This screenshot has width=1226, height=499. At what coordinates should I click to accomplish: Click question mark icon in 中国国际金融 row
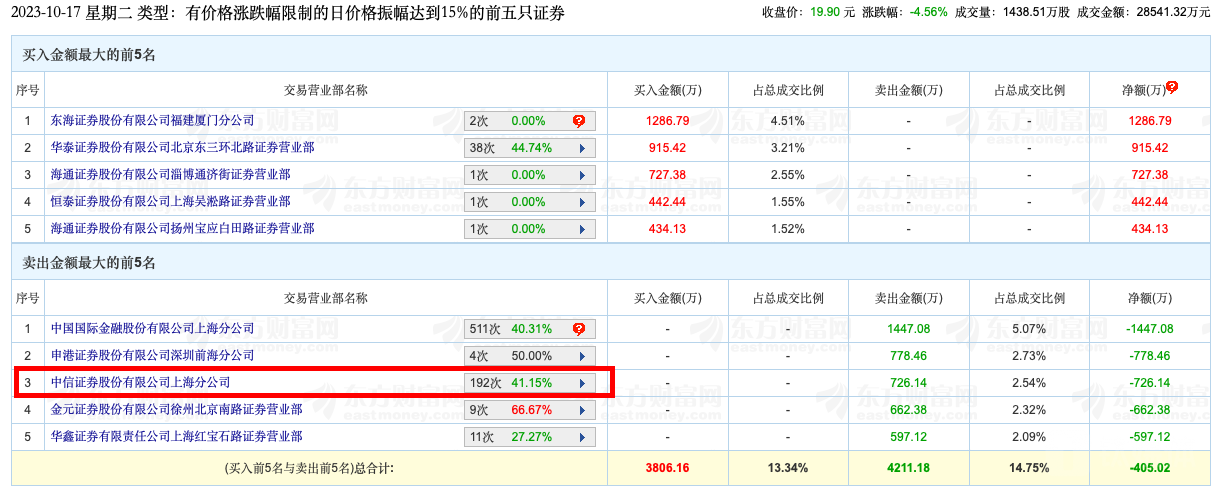tap(579, 329)
